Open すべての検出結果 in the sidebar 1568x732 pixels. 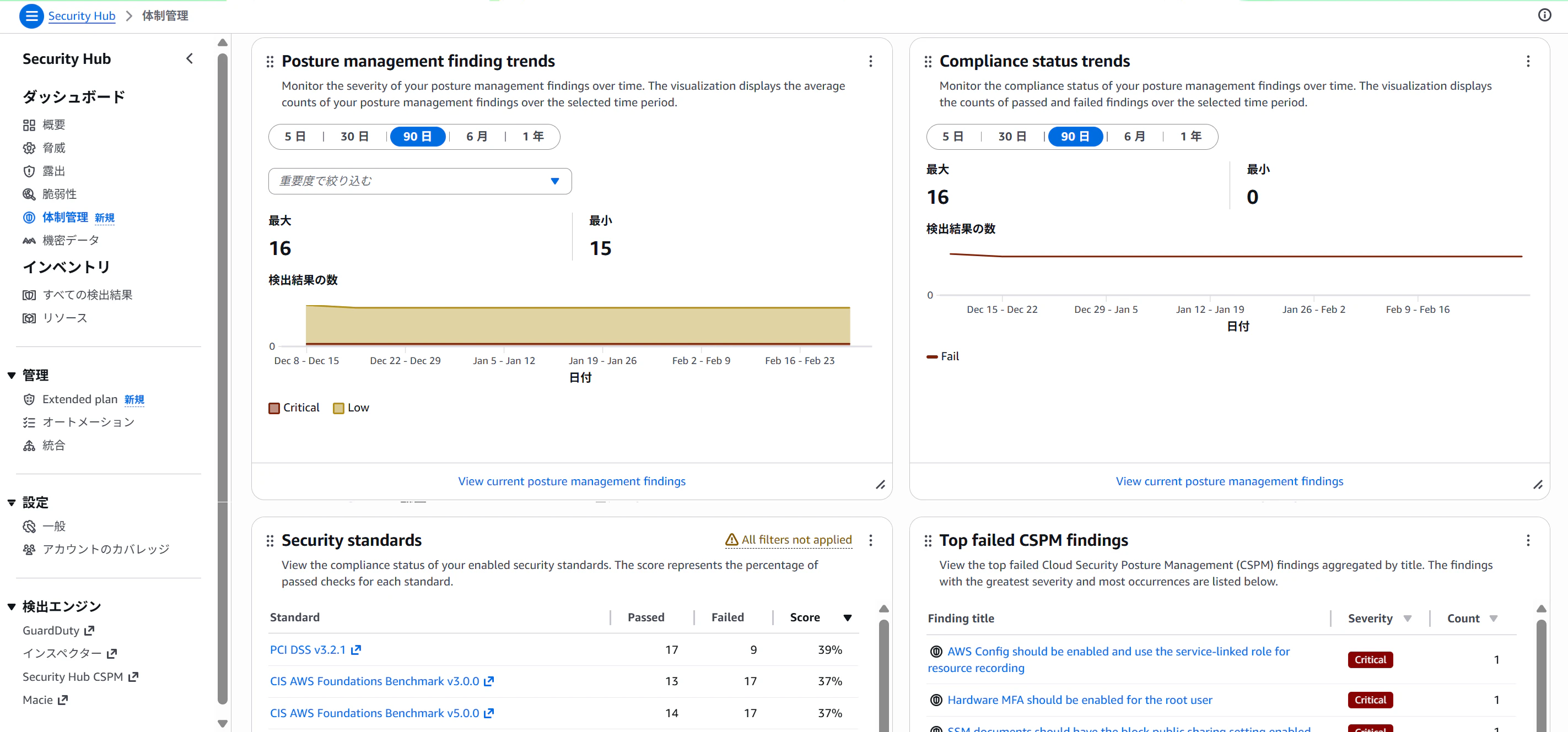pos(87,295)
